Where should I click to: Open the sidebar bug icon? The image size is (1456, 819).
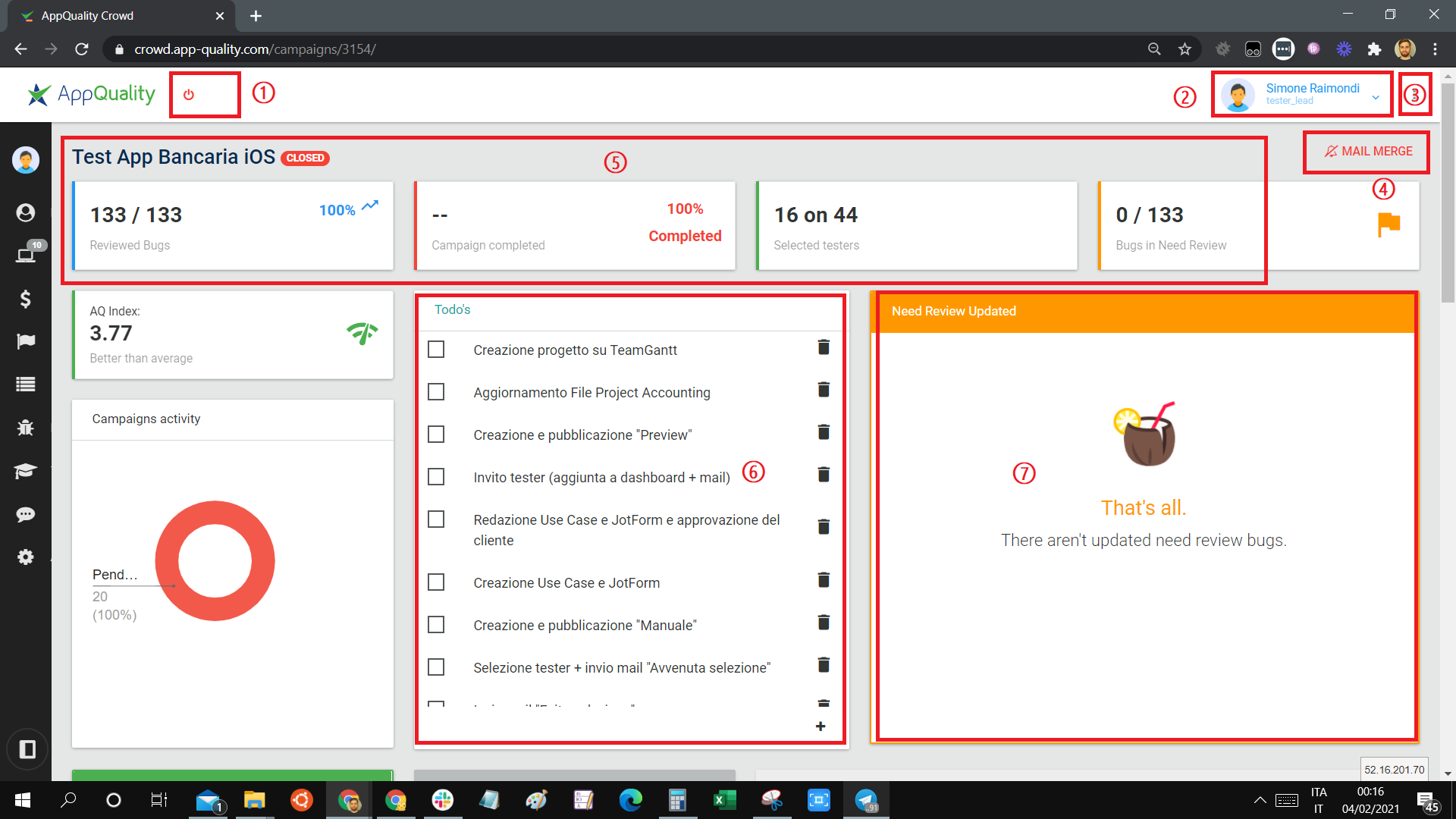[x=25, y=427]
